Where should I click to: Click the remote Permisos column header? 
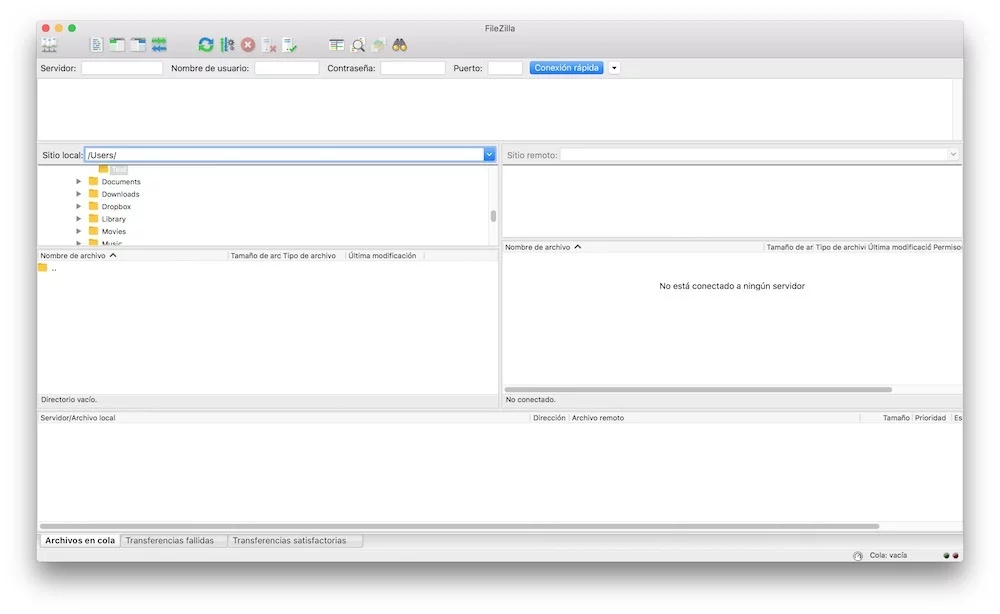click(x=947, y=247)
